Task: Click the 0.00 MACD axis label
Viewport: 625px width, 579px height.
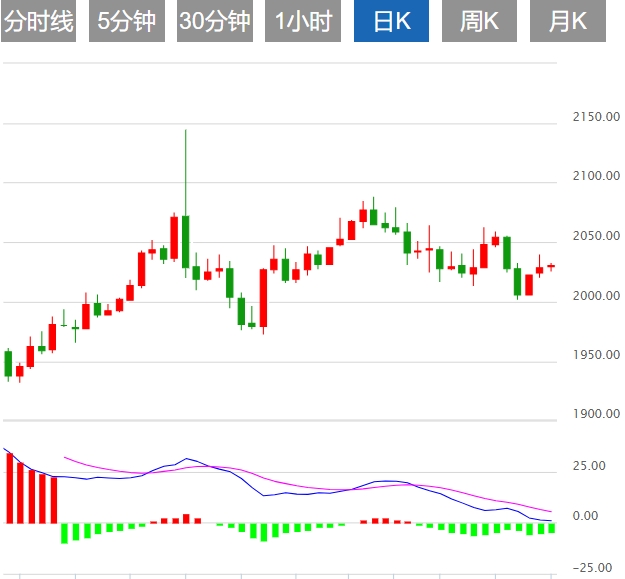Action: click(x=585, y=516)
